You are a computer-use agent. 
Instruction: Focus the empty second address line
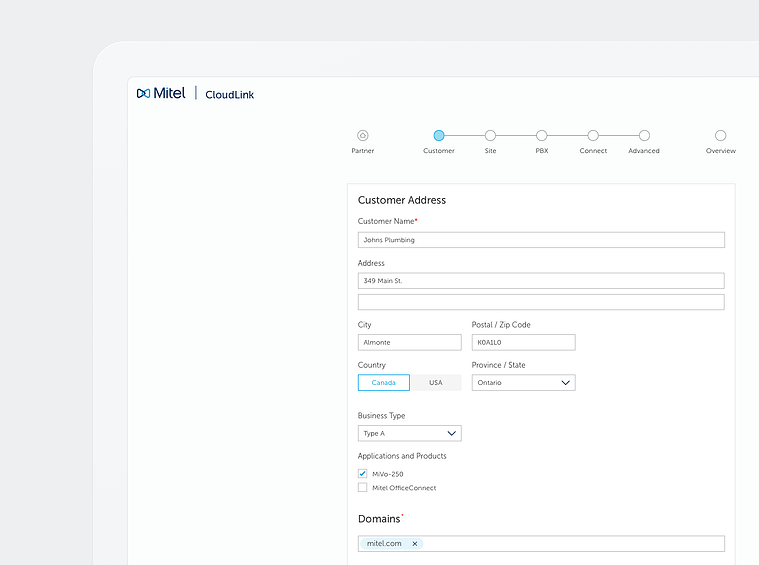click(x=541, y=302)
